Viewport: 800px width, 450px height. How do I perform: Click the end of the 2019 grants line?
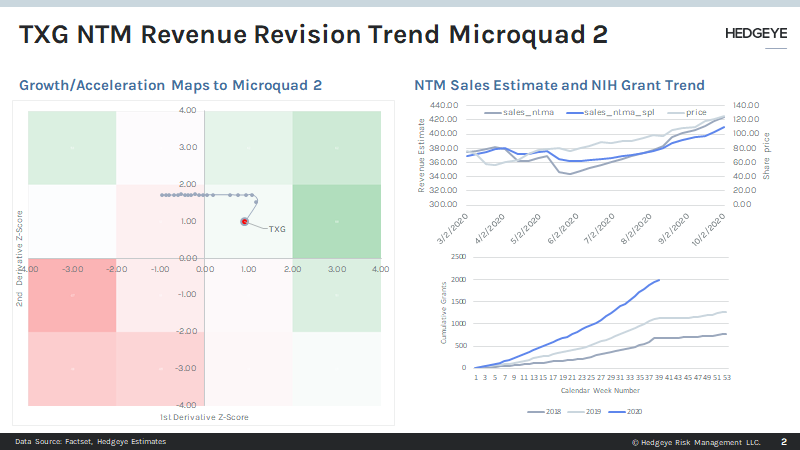(x=726, y=312)
